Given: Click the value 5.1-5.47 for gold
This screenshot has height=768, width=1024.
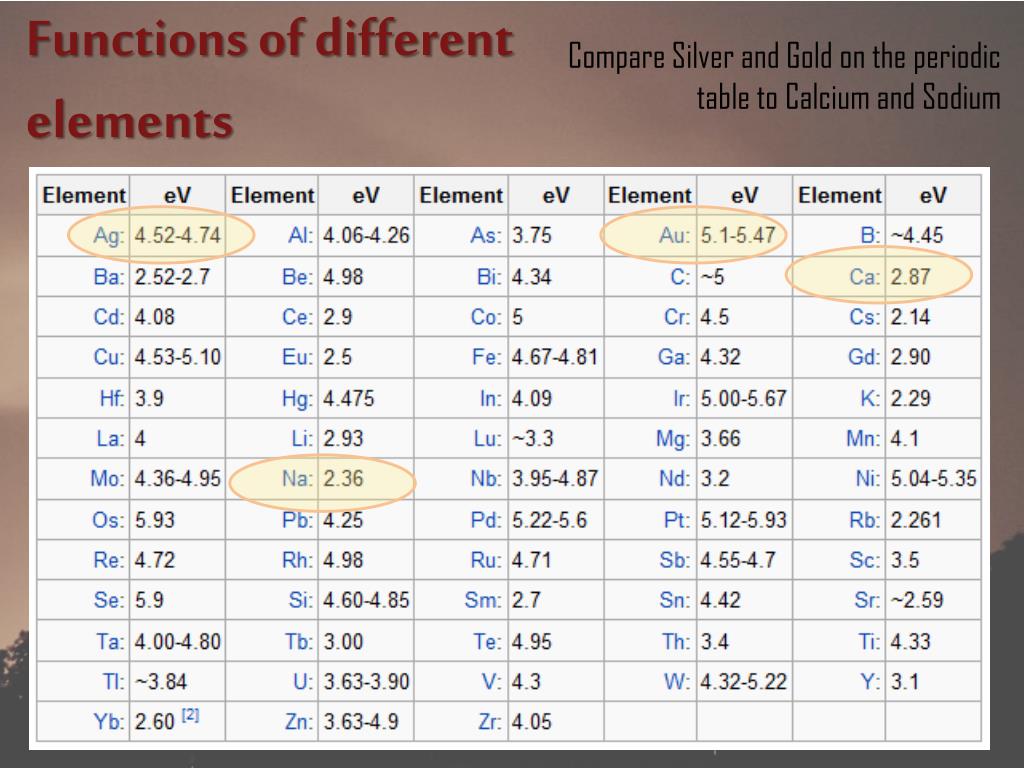Looking at the screenshot, I should click(x=738, y=235).
